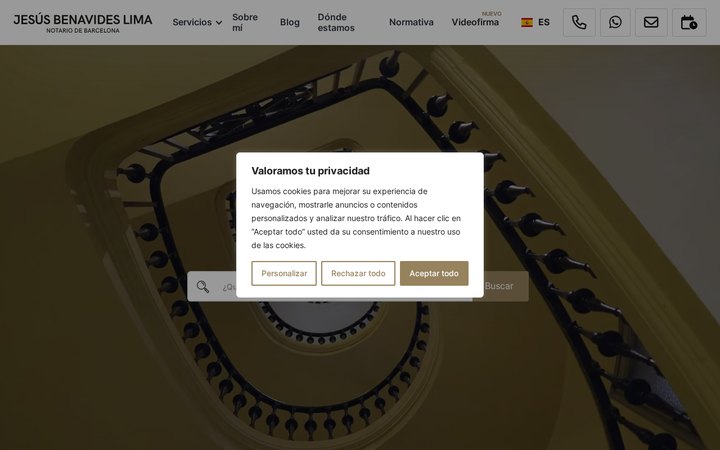This screenshot has height=450, width=720.
Task: Click the Valoramos tu privacidad heading
Action: coord(310,171)
